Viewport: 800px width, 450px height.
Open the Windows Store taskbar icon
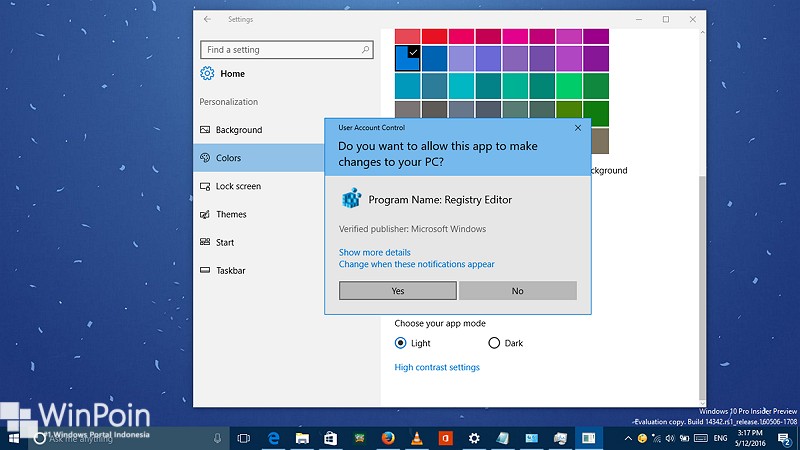(331, 438)
